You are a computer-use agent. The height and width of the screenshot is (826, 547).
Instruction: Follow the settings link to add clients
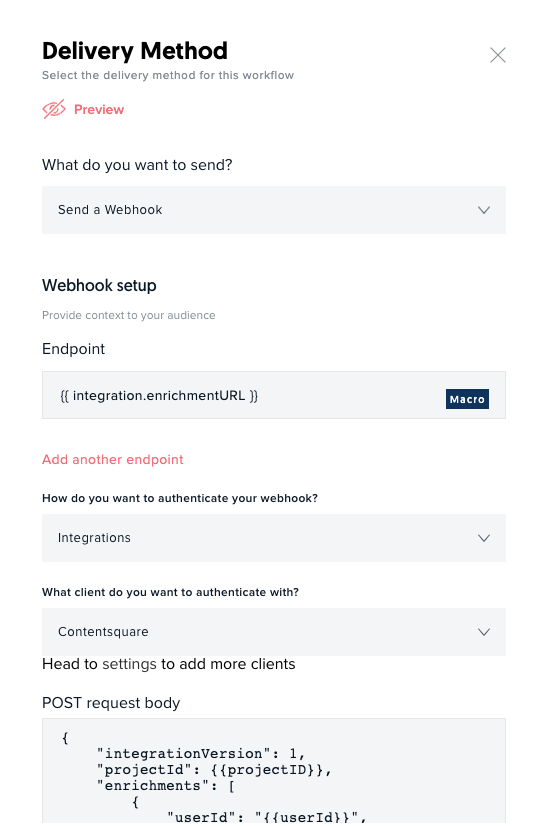pos(130,664)
